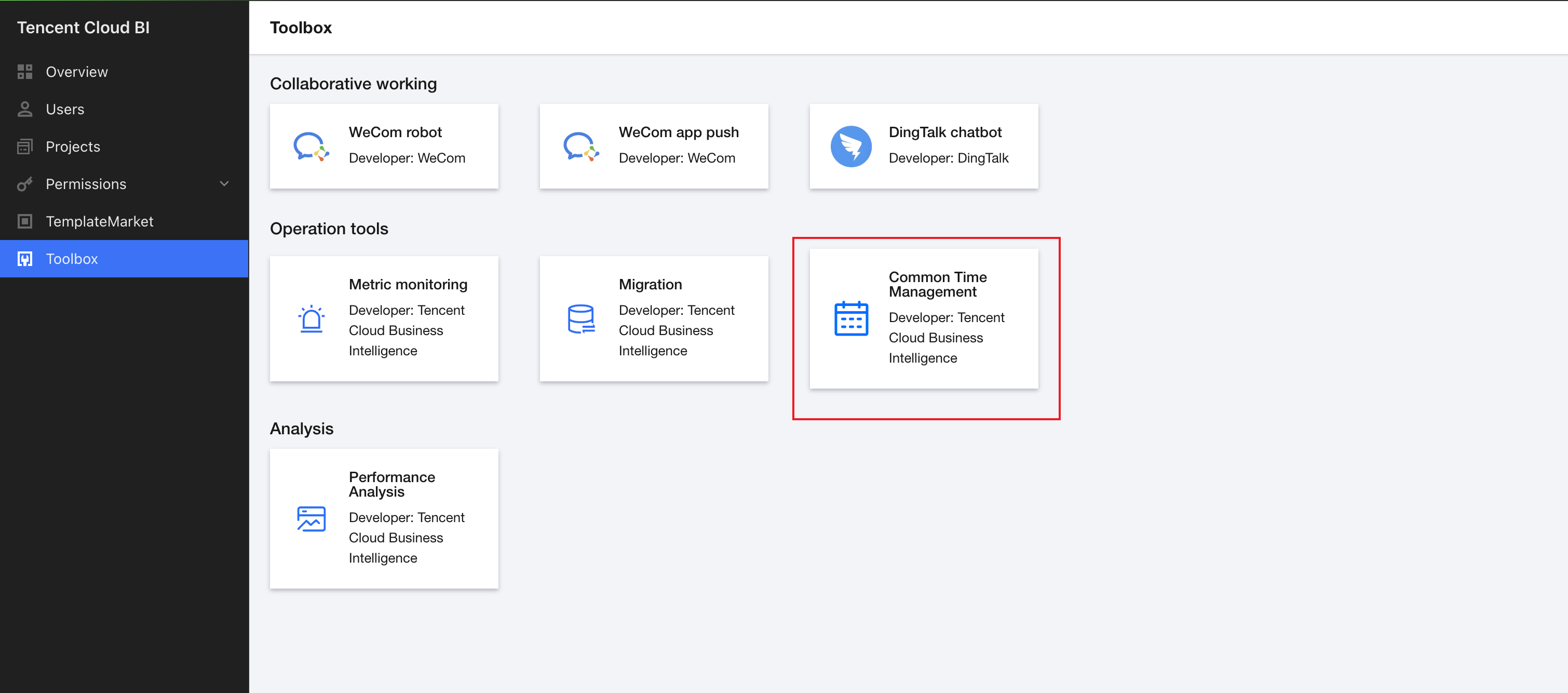The image size is (1568, 693).
Task: Open the WeCom app push card
Action: point(654,146)
